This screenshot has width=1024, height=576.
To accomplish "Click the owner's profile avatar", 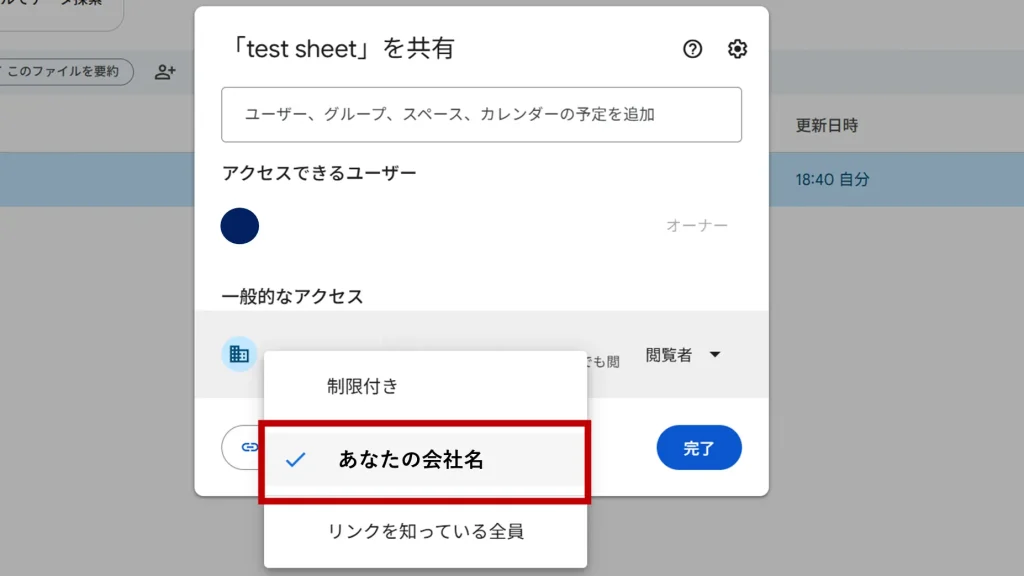I will pyautogui.click(x=240, y=226).
